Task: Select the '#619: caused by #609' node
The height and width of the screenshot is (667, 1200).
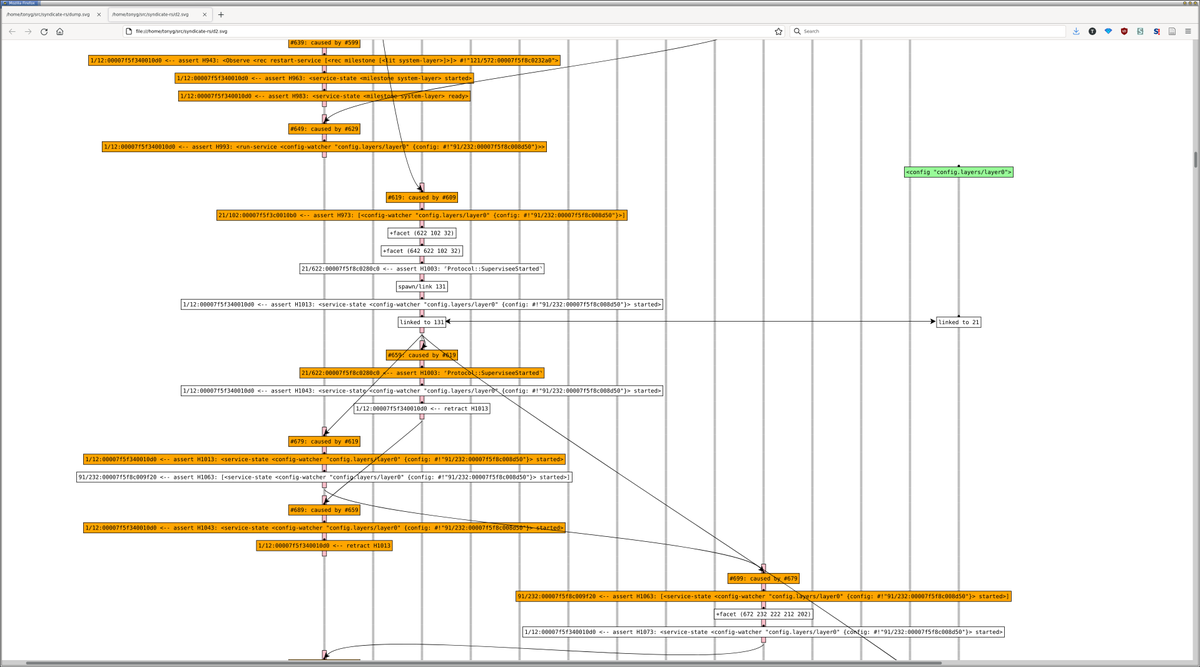Action: point(422,198)
